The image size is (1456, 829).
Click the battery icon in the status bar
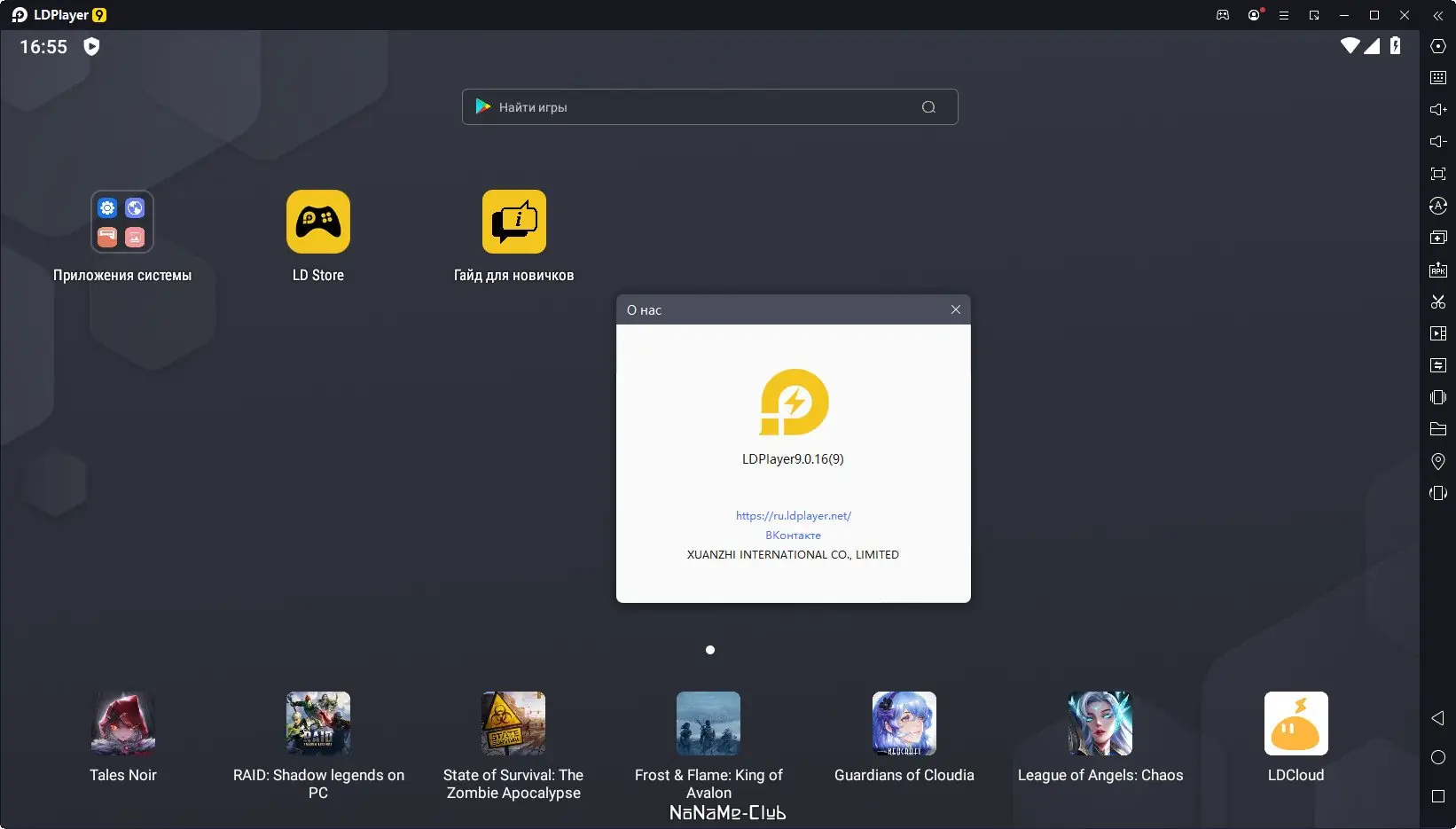pyautogui.click(x=1395, y=45)
